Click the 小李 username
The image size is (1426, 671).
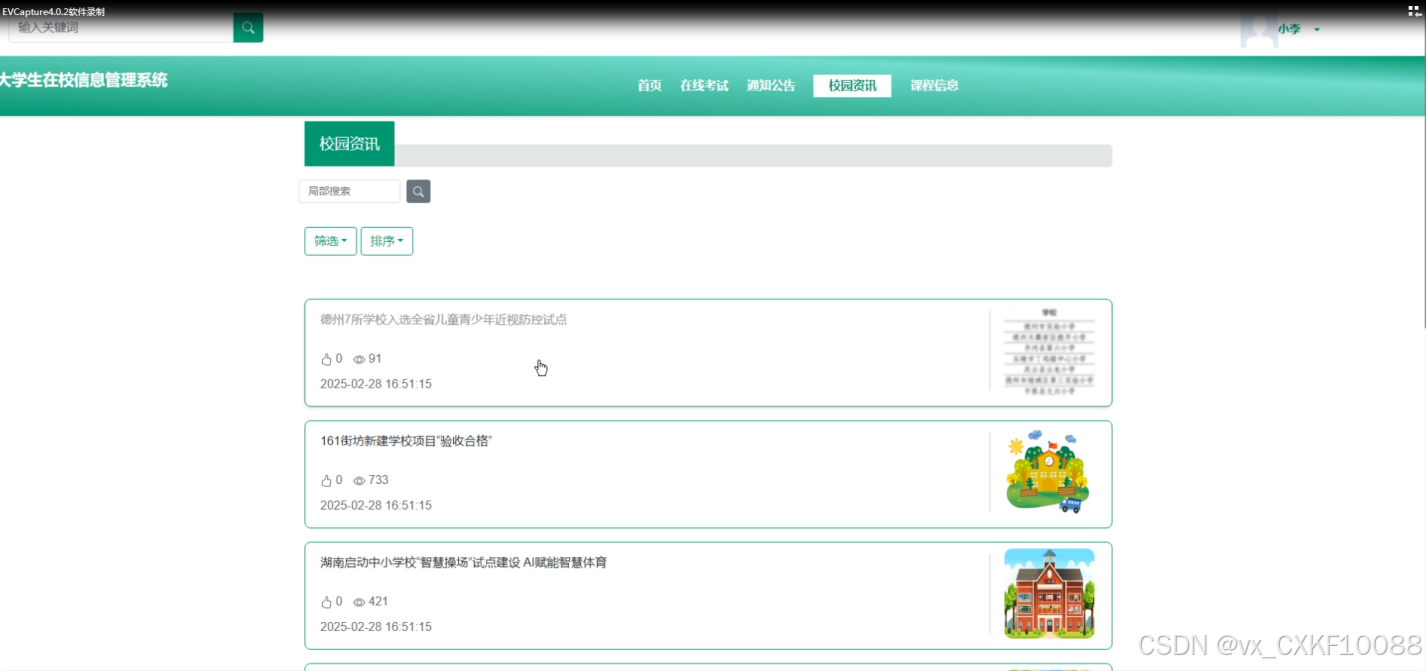1289,30
